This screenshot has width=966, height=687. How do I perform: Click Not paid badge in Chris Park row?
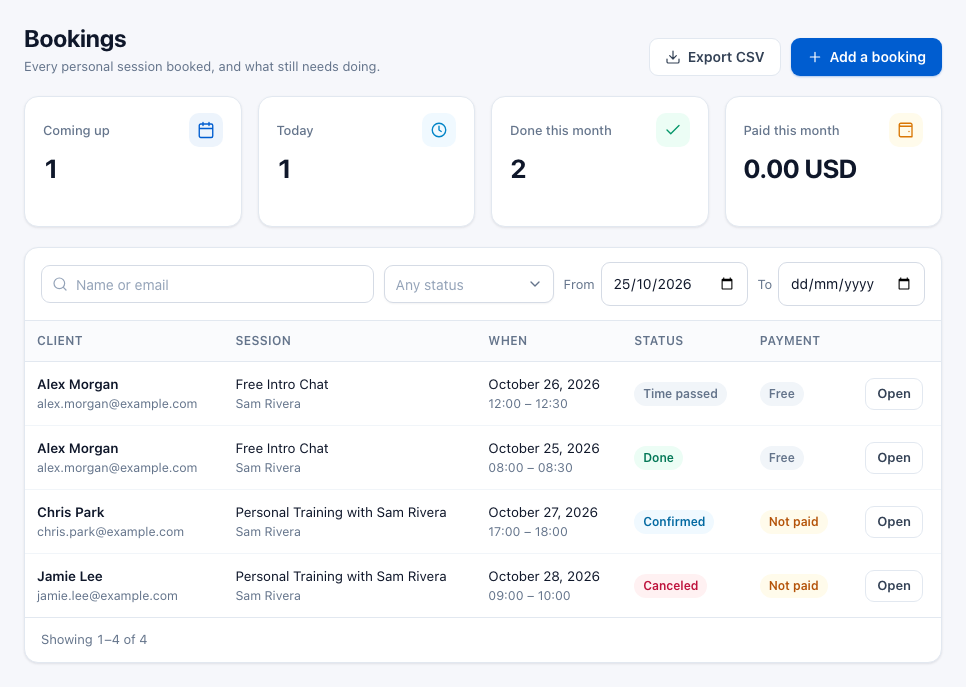[x=794, y=522]
